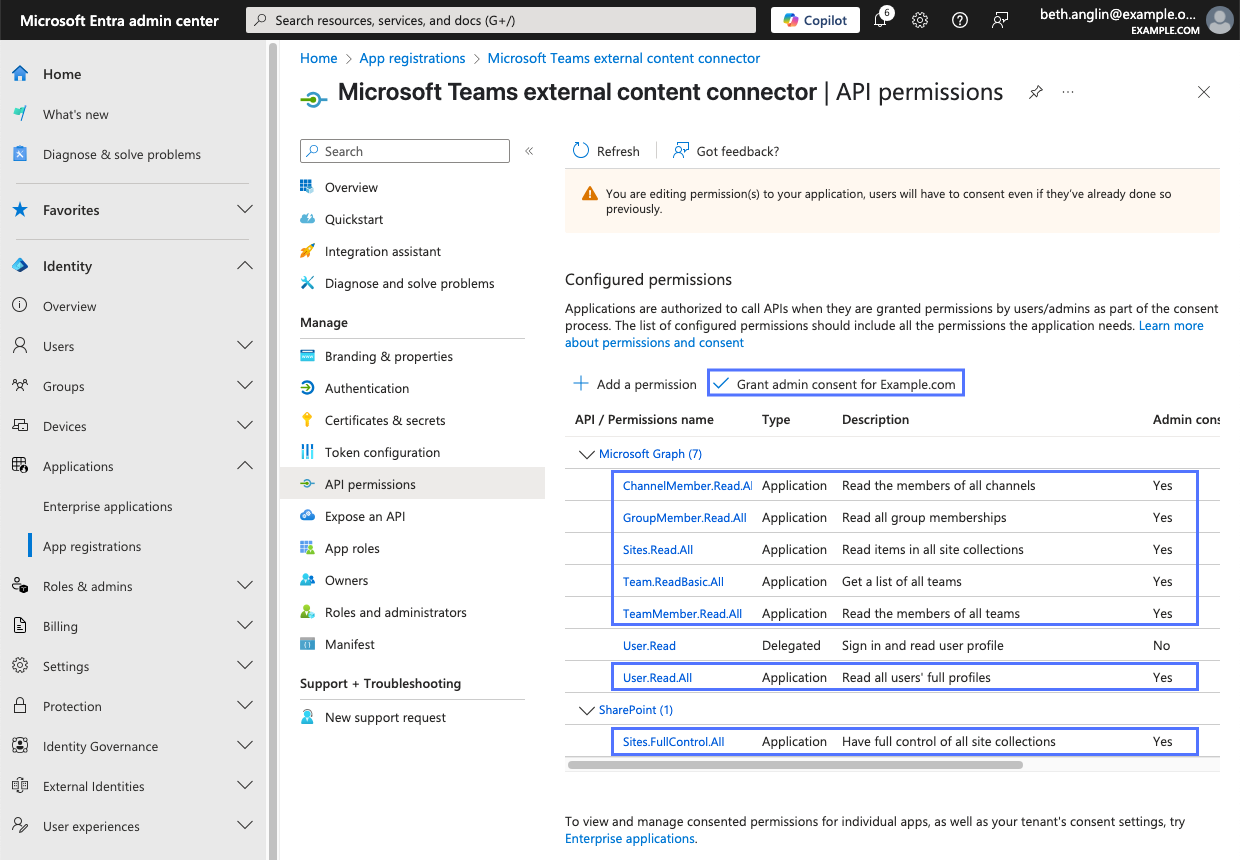Screen dimensions: 1240x860
Task: Click the Manifest icon
Action: point(308,644)
